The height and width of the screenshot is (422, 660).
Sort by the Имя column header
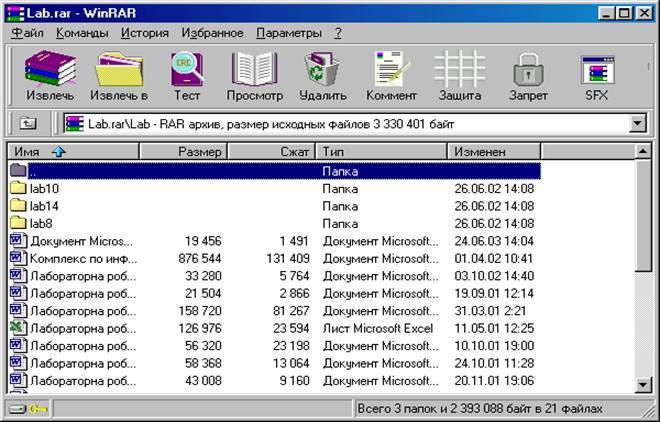73,151
